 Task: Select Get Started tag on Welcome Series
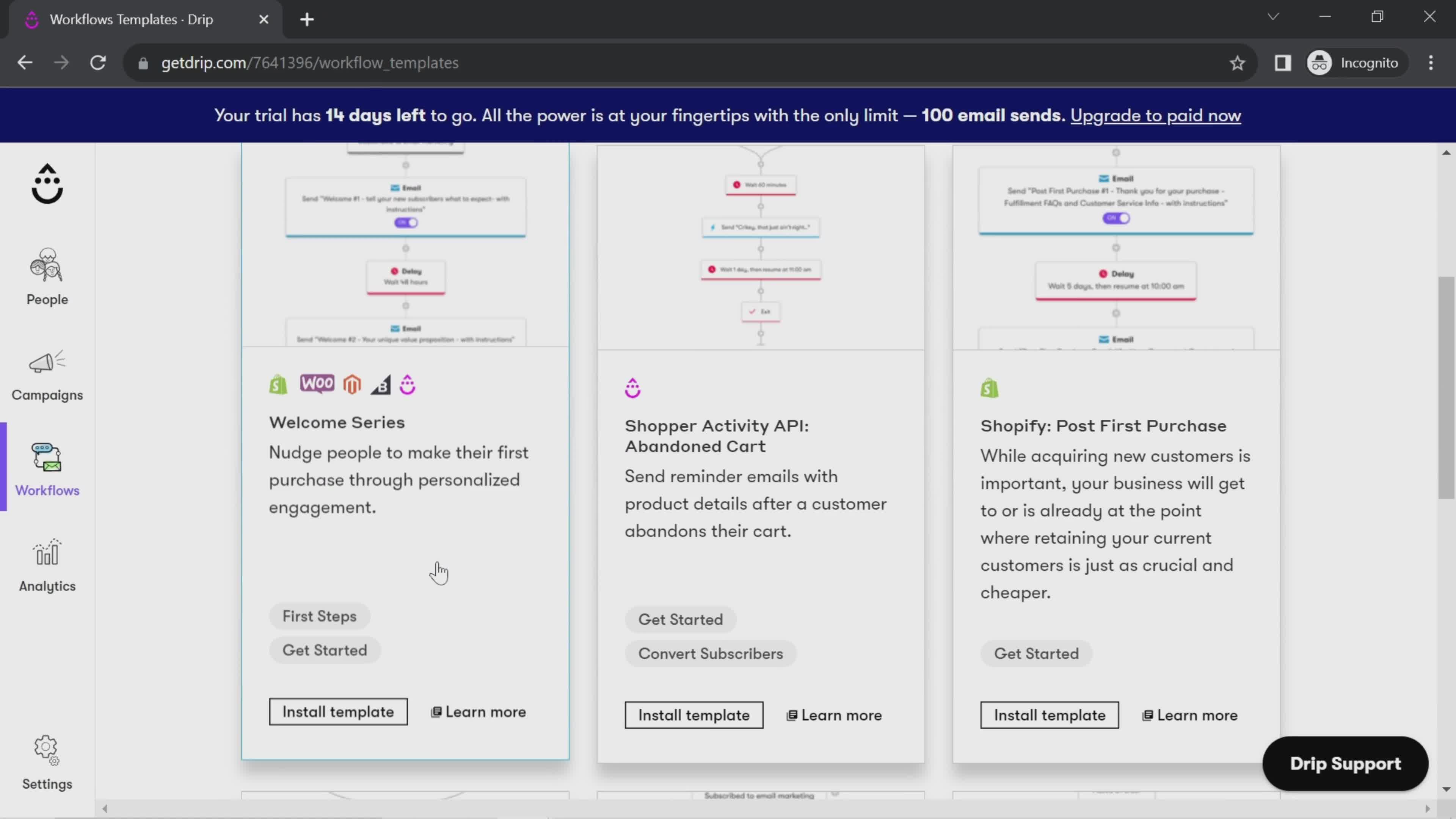click(x=325, y=650)
